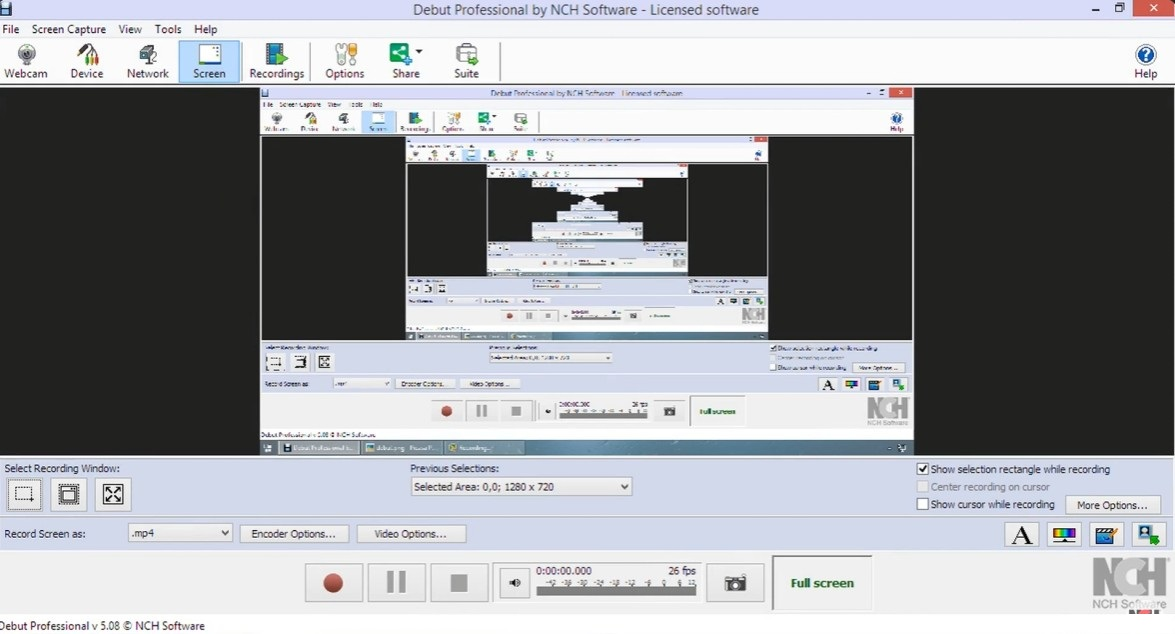Click the speaker audio icon
This screenshot has width=1175, height=634.
pos(515,583)
